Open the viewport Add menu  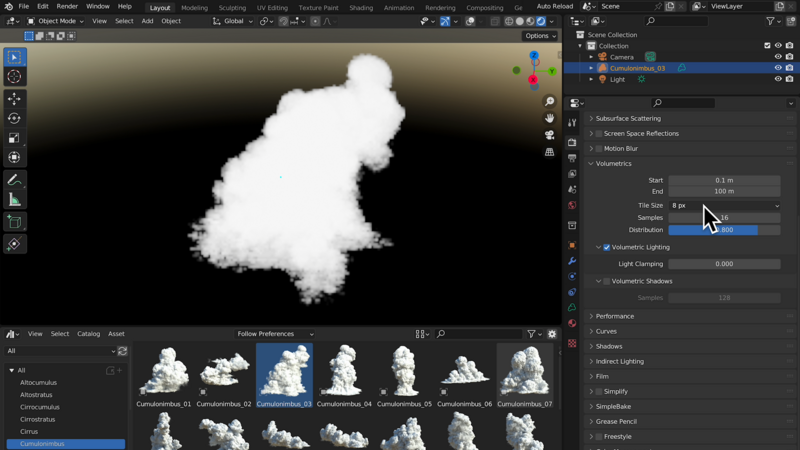[147, 21]
